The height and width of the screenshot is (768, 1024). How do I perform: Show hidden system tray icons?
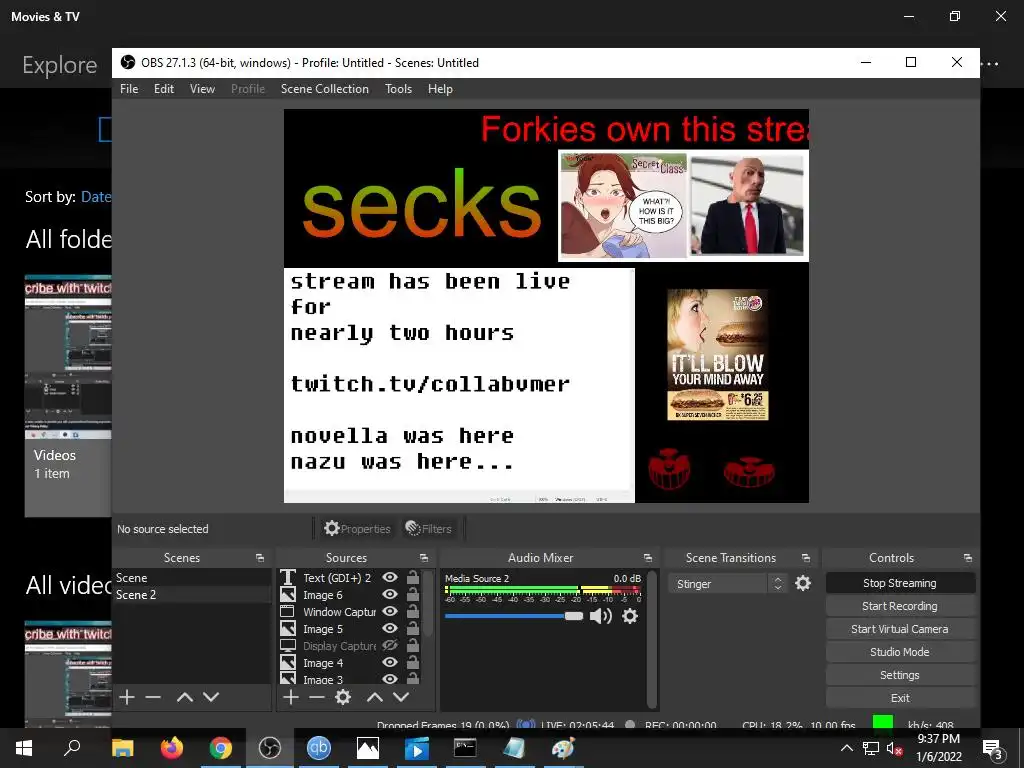click(846, 748)
